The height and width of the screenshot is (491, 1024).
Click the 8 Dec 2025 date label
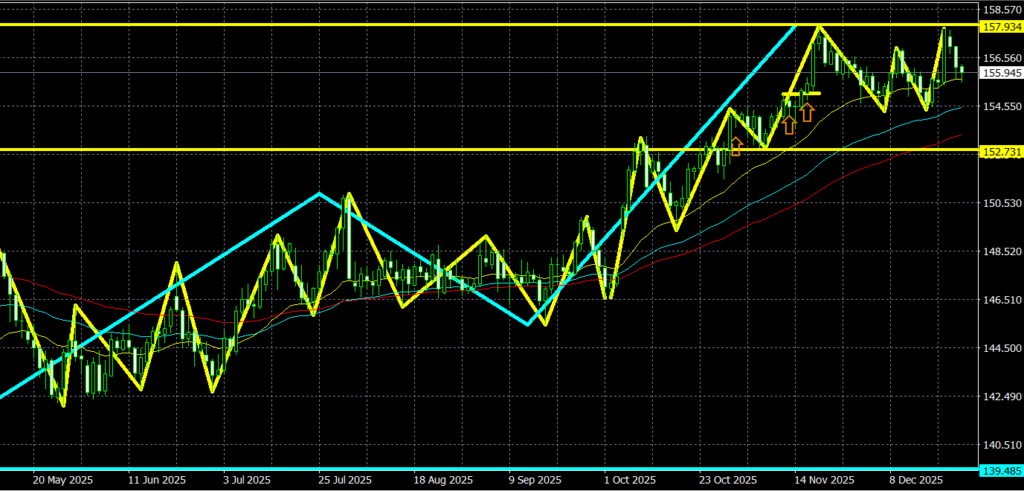(915, 480)
